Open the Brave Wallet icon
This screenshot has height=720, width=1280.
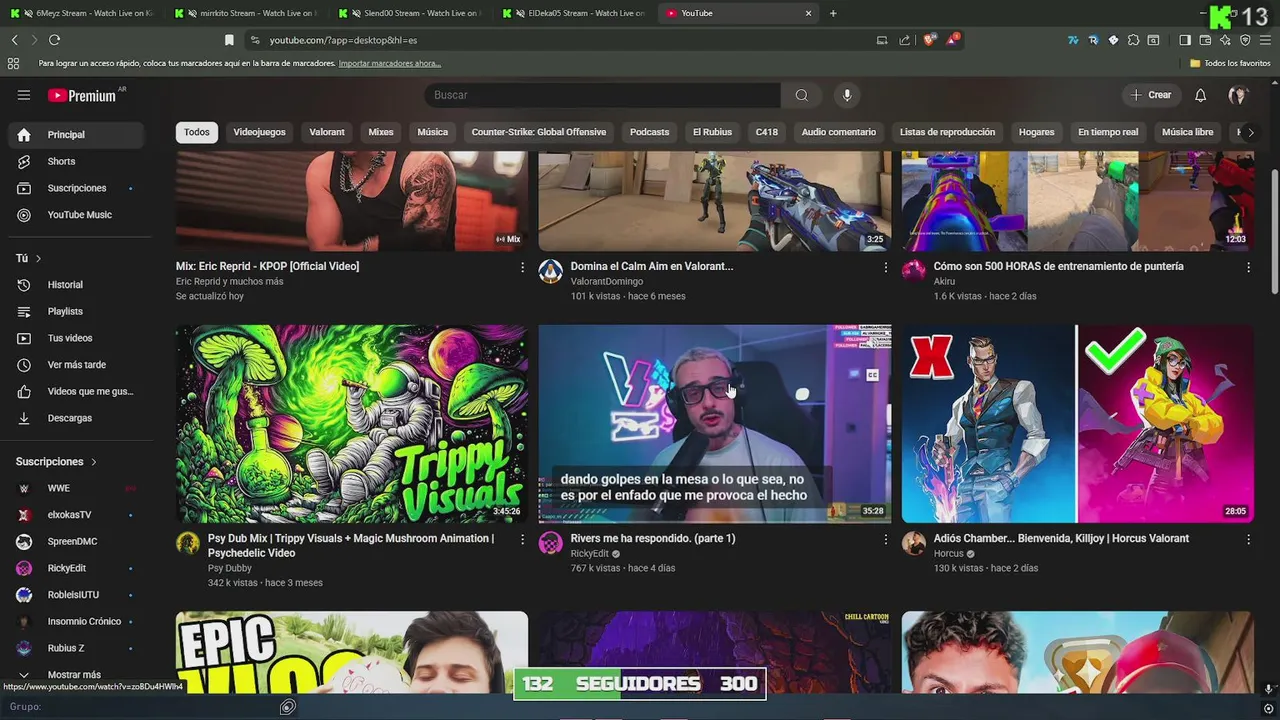pyautogui.click(x=1205, y=40)
